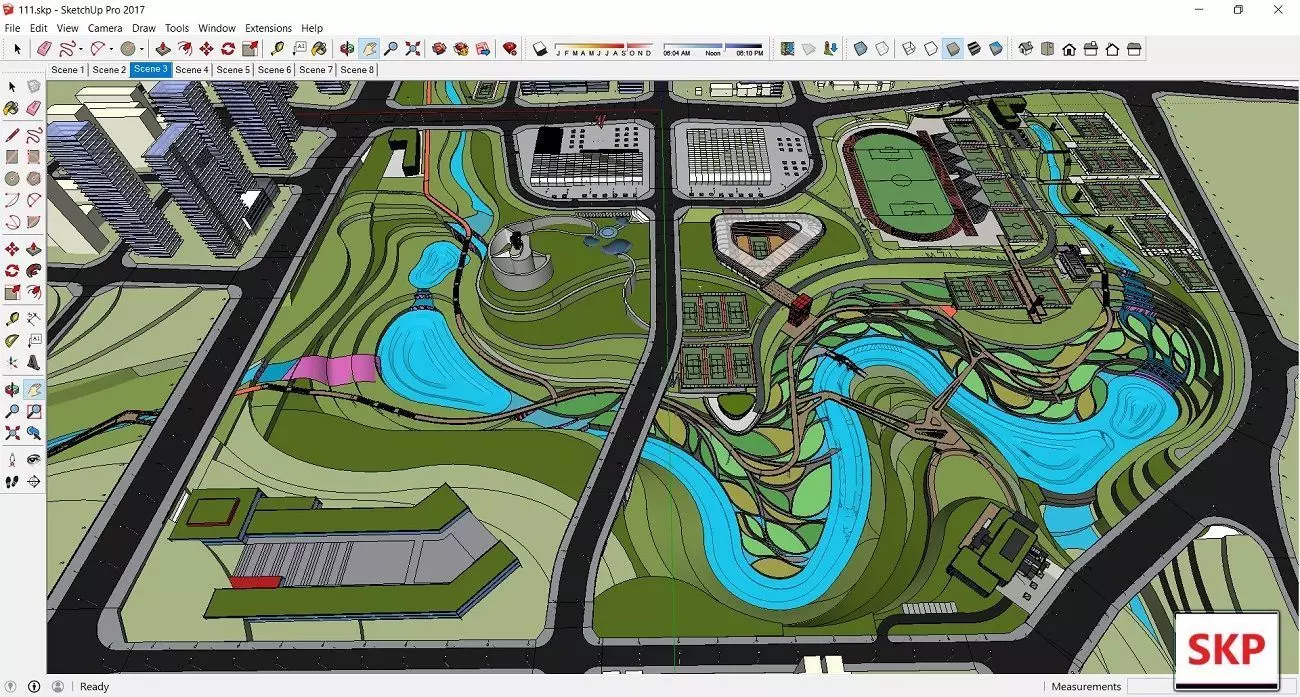Switch to the Scene 1 tab
Viewport: 1300px width, 697px height.
click(68, 70)
